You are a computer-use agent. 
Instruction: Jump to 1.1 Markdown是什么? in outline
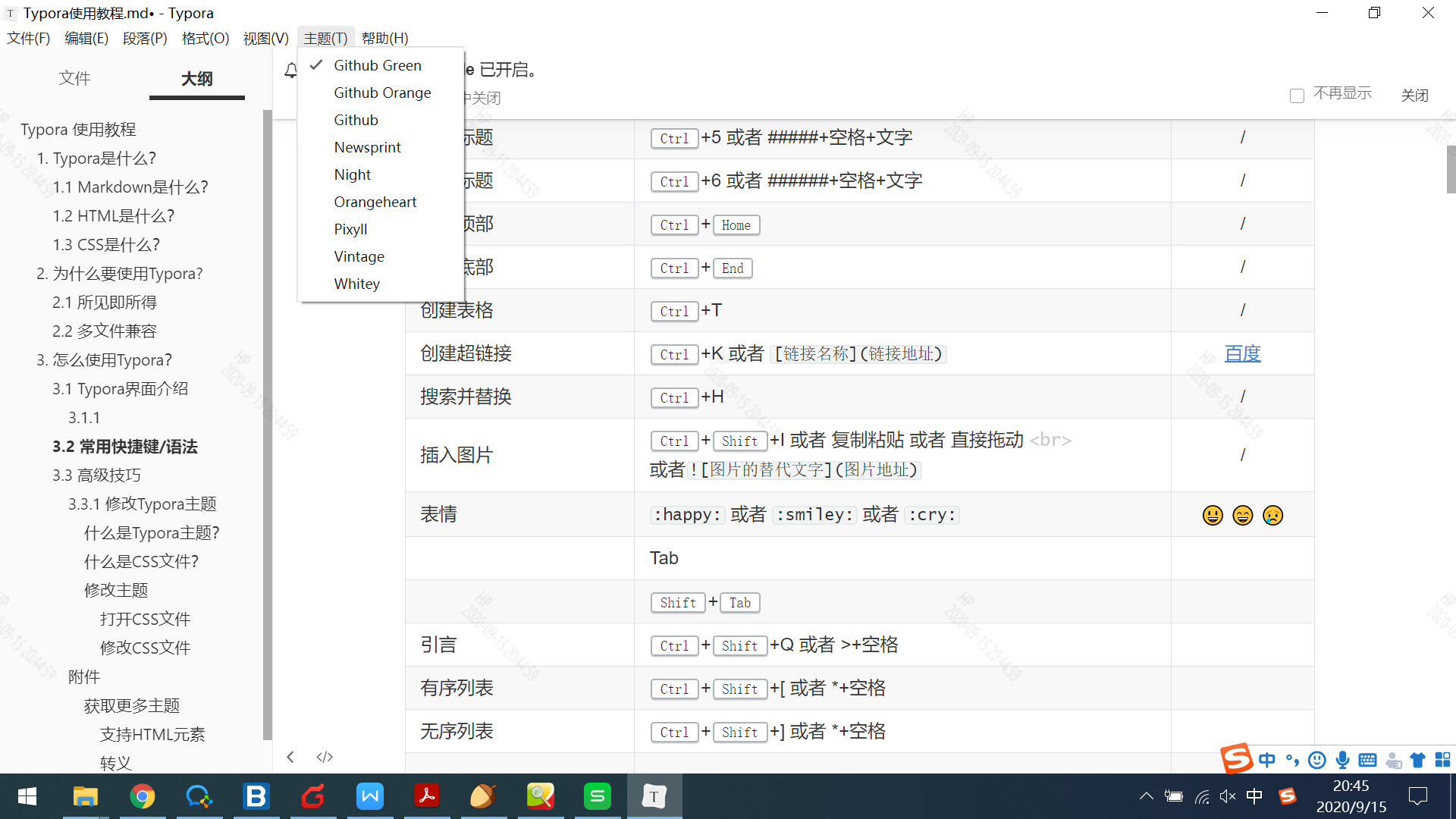pos(130,187)
